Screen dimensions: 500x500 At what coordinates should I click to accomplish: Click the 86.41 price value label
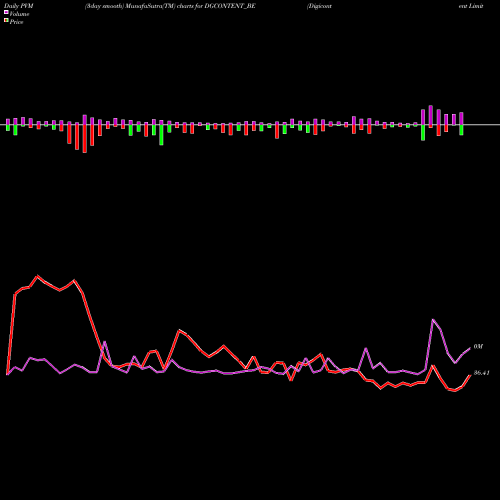click(481, 373)
